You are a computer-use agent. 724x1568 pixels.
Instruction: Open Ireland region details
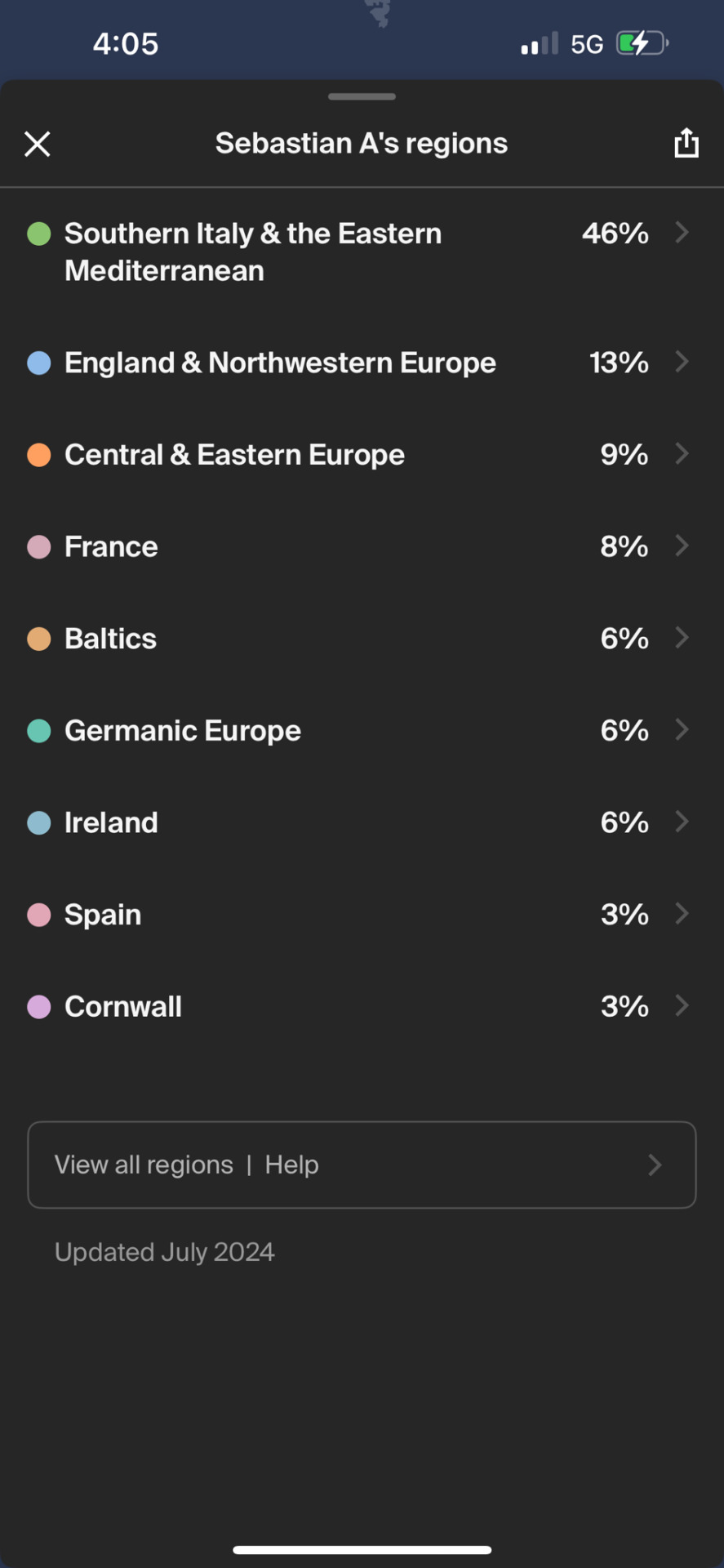[362, 822]
